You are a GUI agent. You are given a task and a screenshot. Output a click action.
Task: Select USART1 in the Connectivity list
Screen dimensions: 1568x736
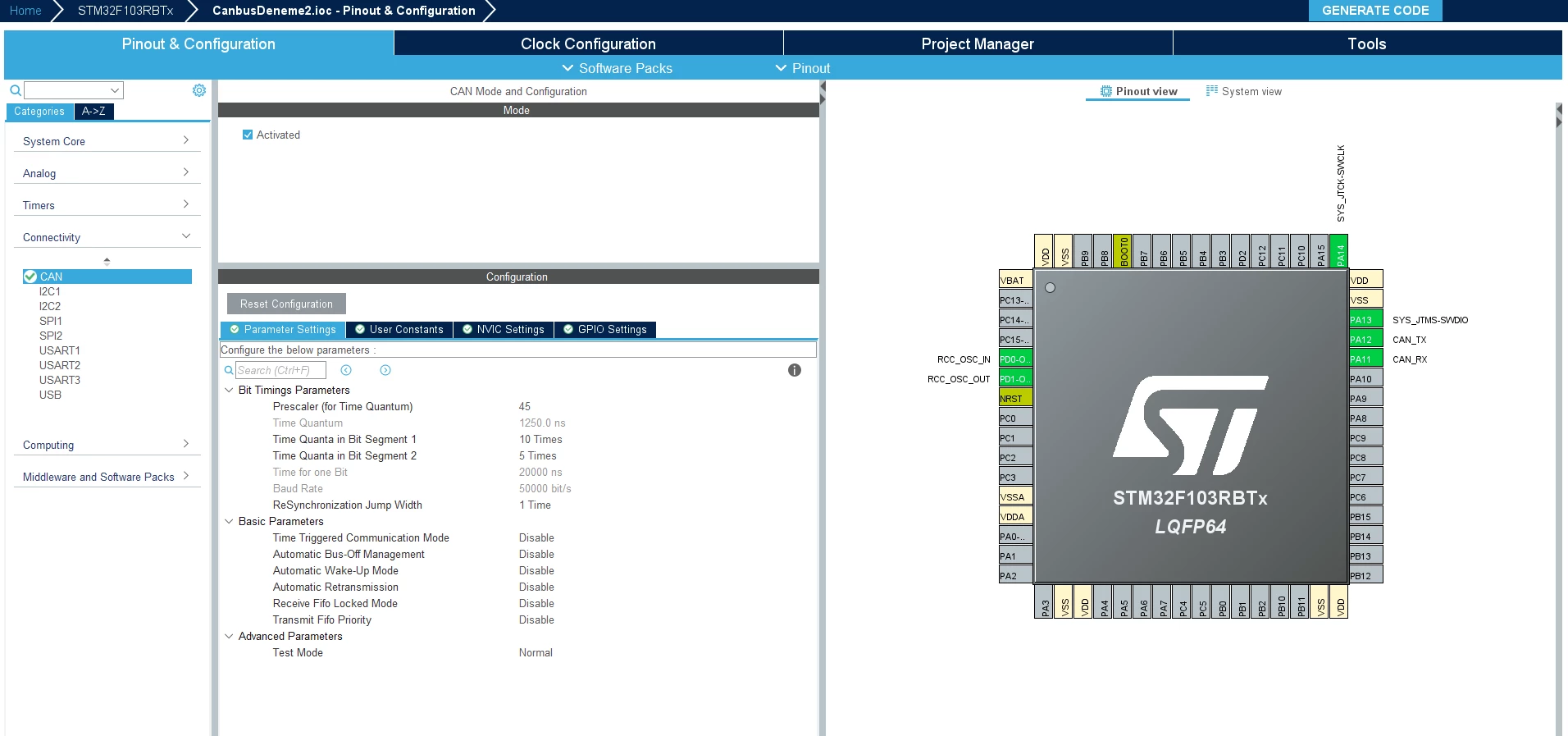coord(60,350)
